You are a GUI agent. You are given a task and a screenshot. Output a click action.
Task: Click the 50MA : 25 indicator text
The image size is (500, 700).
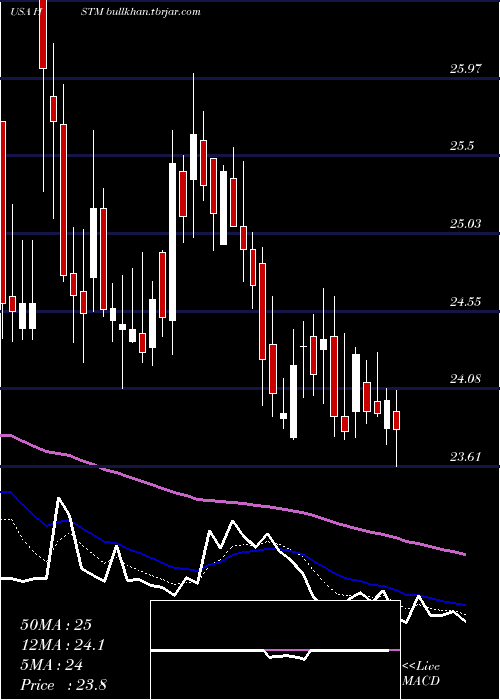click(56, 625)
